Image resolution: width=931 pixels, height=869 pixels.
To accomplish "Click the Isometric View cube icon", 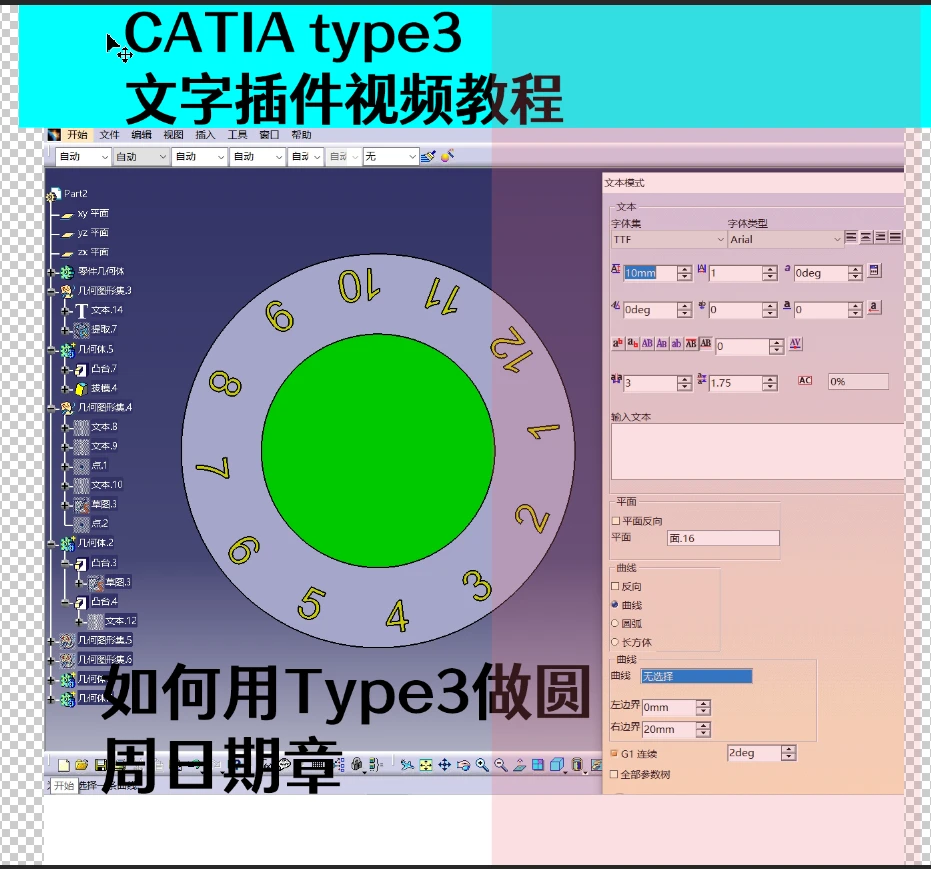I will pyautogui.click(x=556, y=765).
